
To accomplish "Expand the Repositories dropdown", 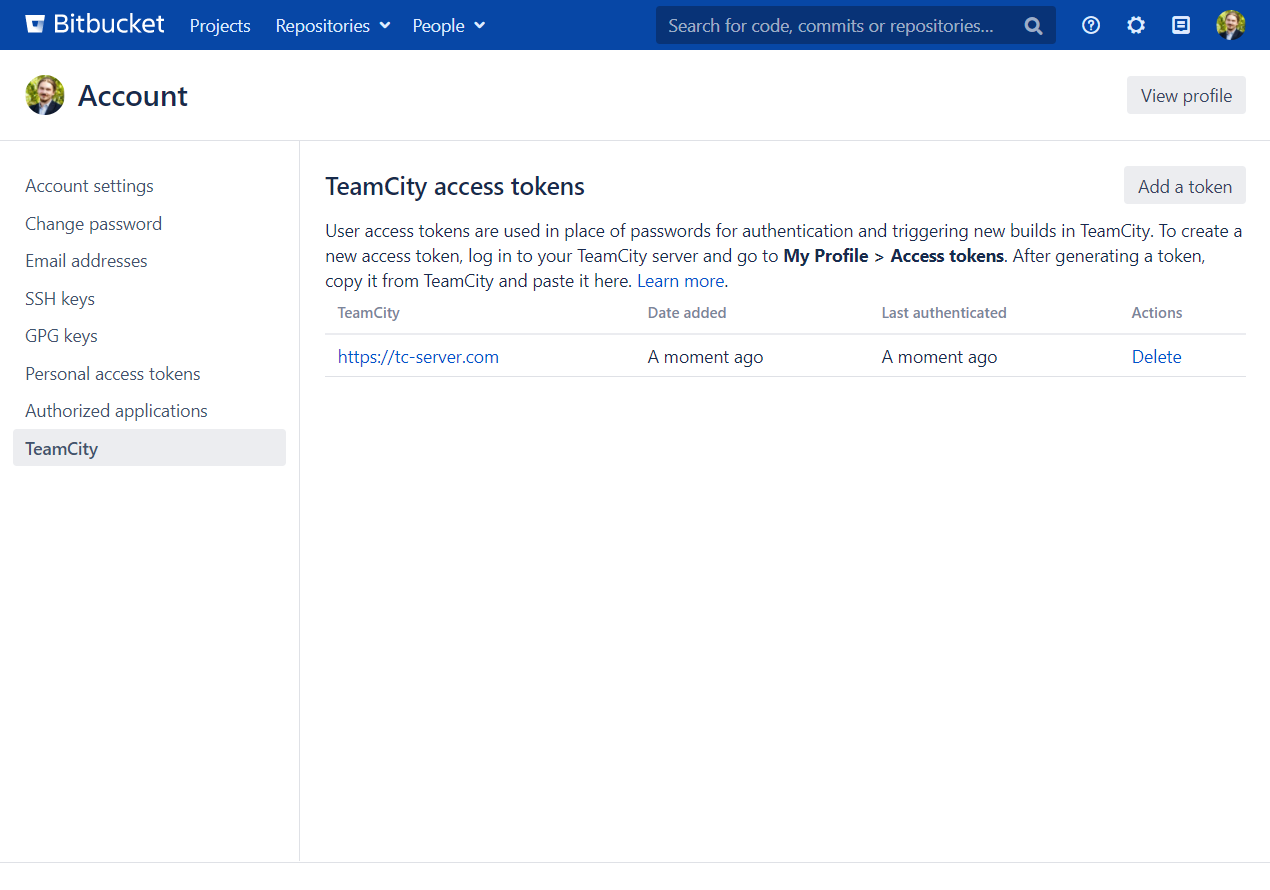I will pyautogui.click(x=332, y=25).
